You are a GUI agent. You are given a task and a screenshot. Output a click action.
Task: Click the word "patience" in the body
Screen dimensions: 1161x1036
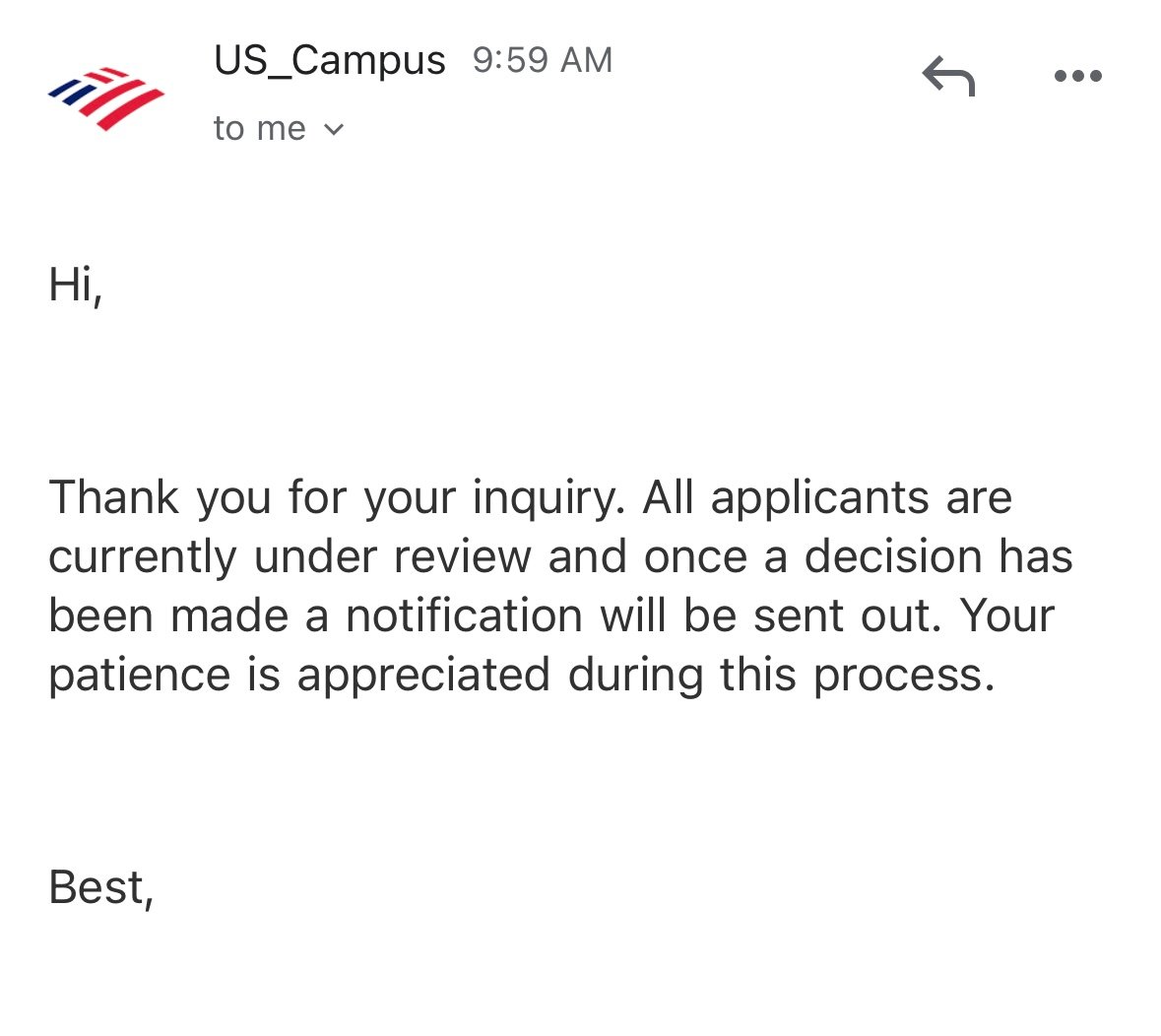click(x=138, y=676)
